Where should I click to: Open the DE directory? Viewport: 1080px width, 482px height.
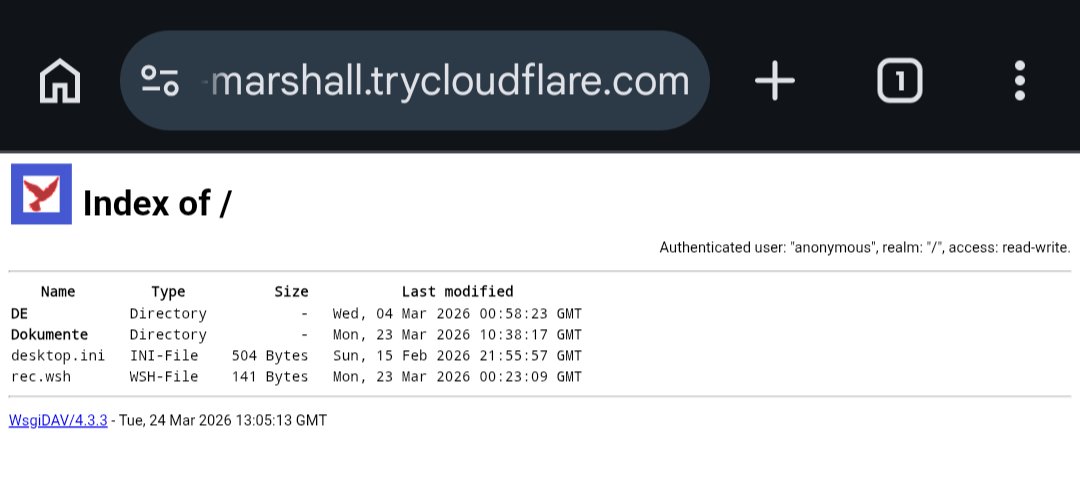19,313
